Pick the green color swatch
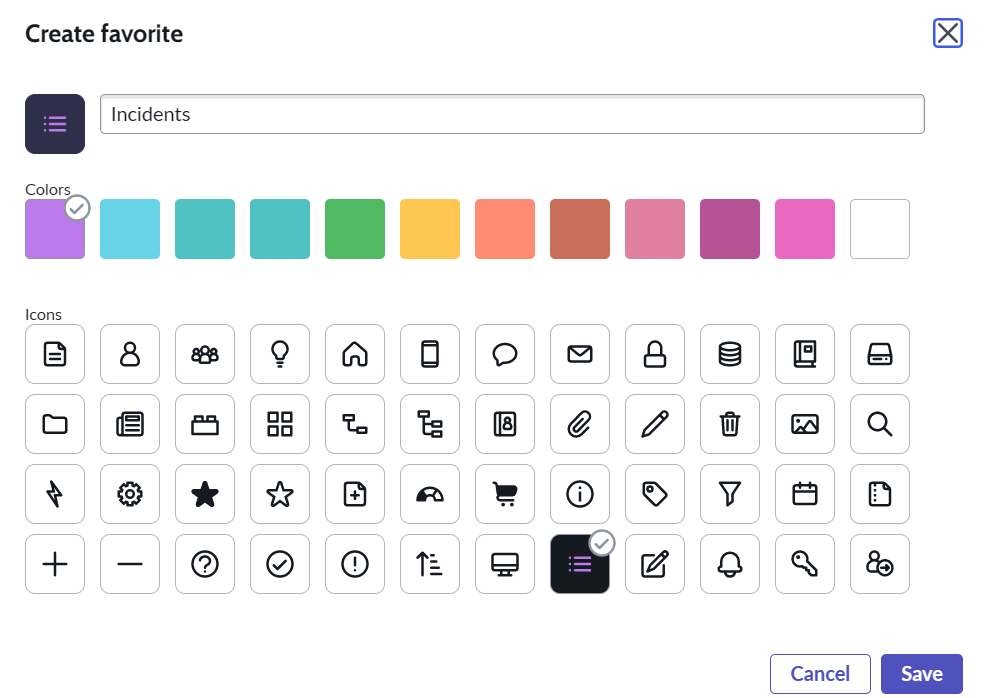The image size is (987, 698). (x=355, y=229)
